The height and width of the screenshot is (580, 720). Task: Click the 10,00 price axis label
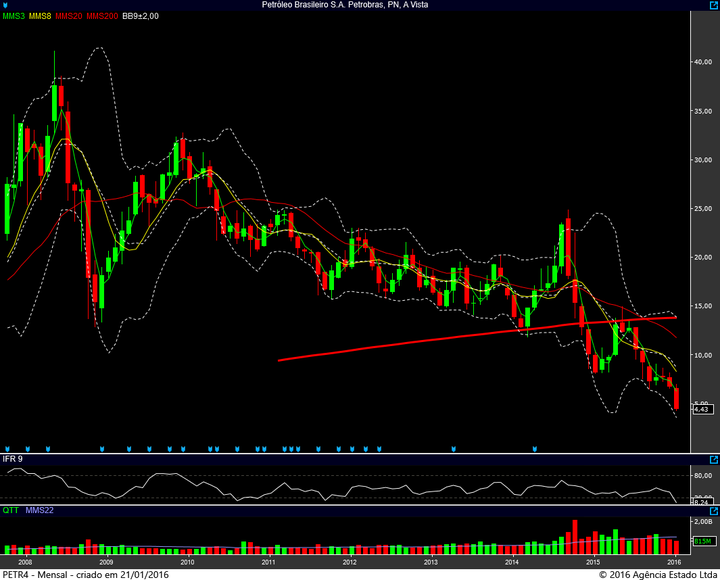(x=703, y=355)
